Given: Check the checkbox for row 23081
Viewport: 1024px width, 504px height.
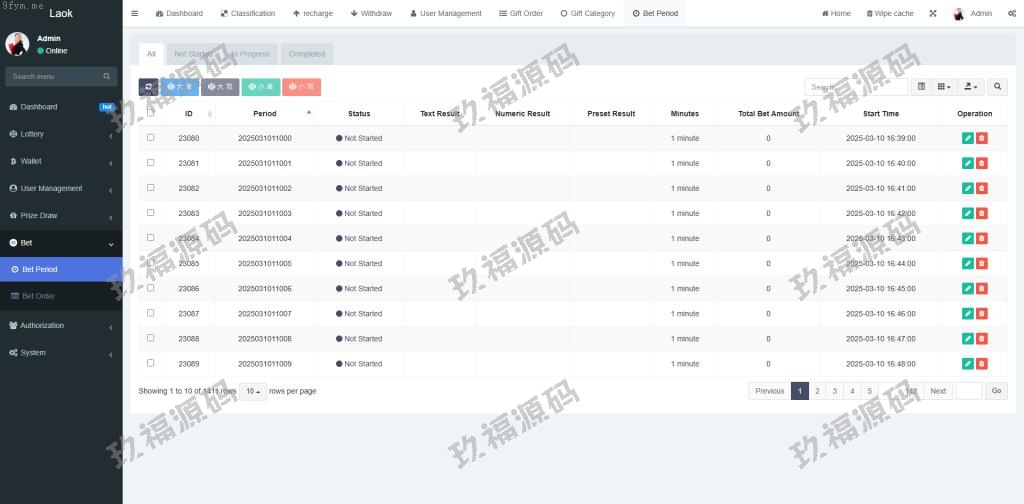Looking at the screenshot, I should coord(151,162).
